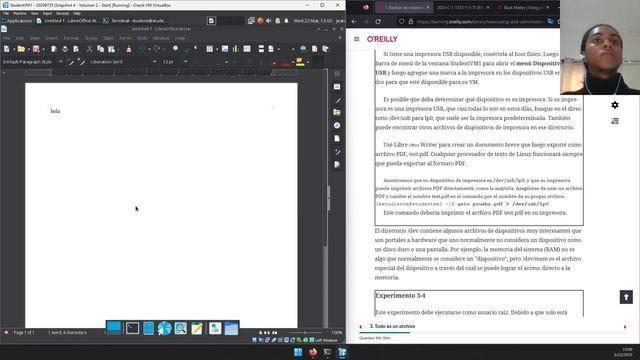Open the Writer Insert menu
This screenshot has width=640, height=360.
[x=51, y=38]
